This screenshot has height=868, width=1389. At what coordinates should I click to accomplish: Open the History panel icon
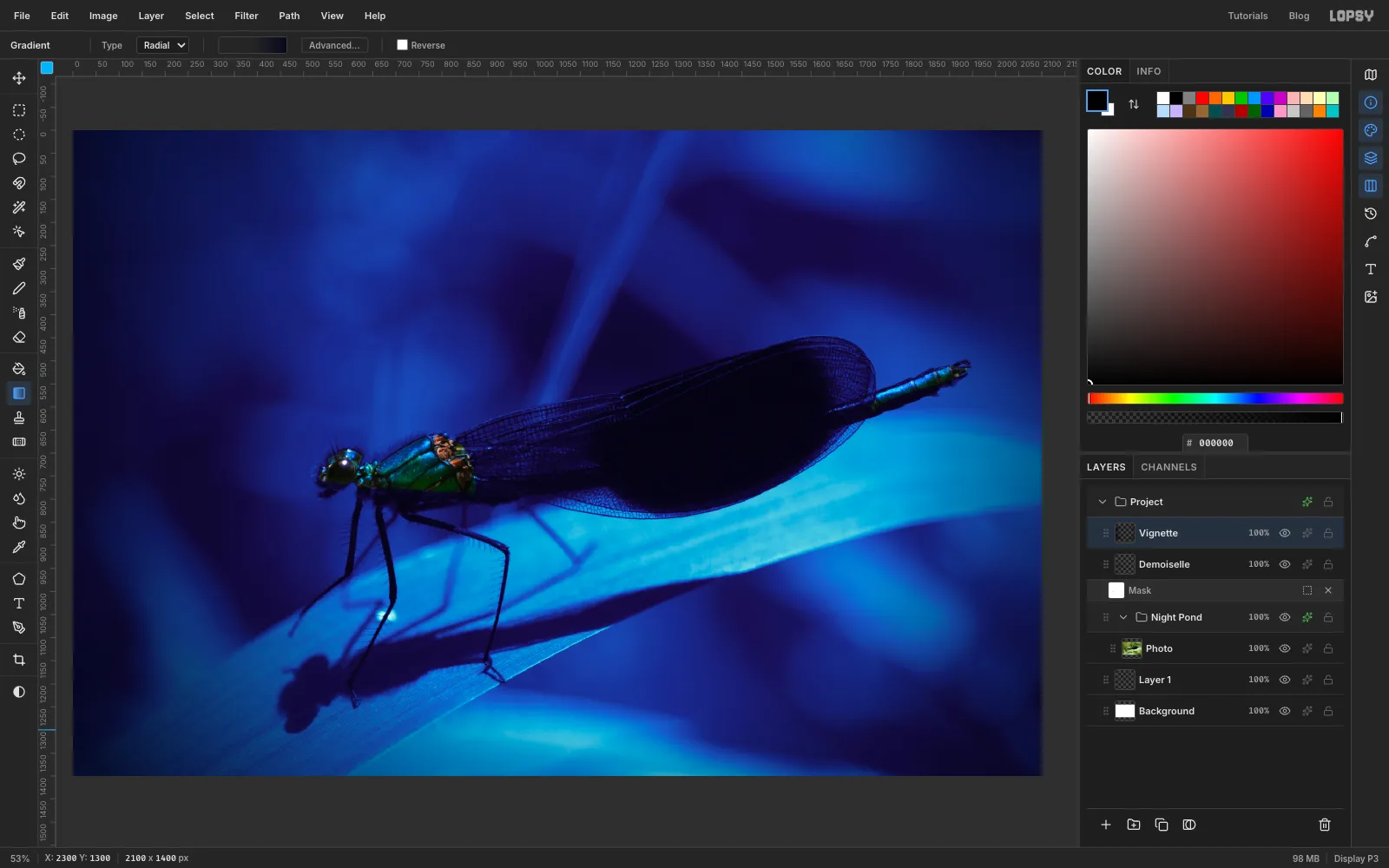1371,214
